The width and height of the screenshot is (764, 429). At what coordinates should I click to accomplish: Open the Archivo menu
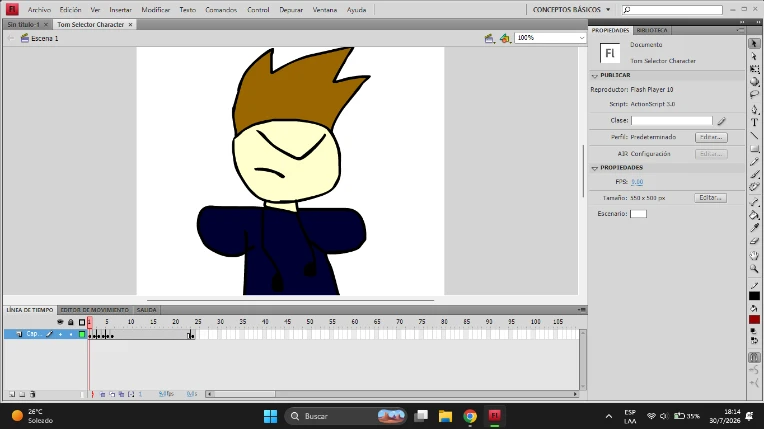click(x=39, y=10)
